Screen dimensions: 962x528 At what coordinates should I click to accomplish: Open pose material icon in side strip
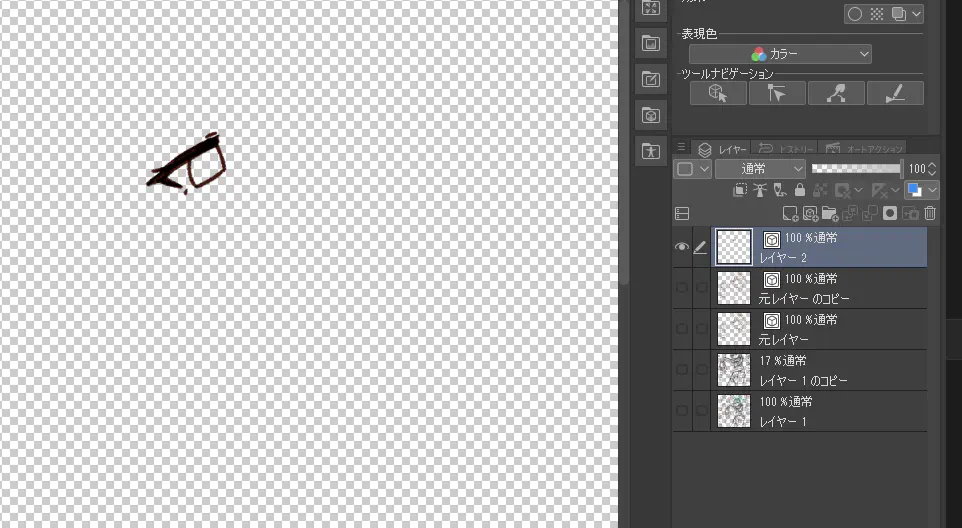650,151
